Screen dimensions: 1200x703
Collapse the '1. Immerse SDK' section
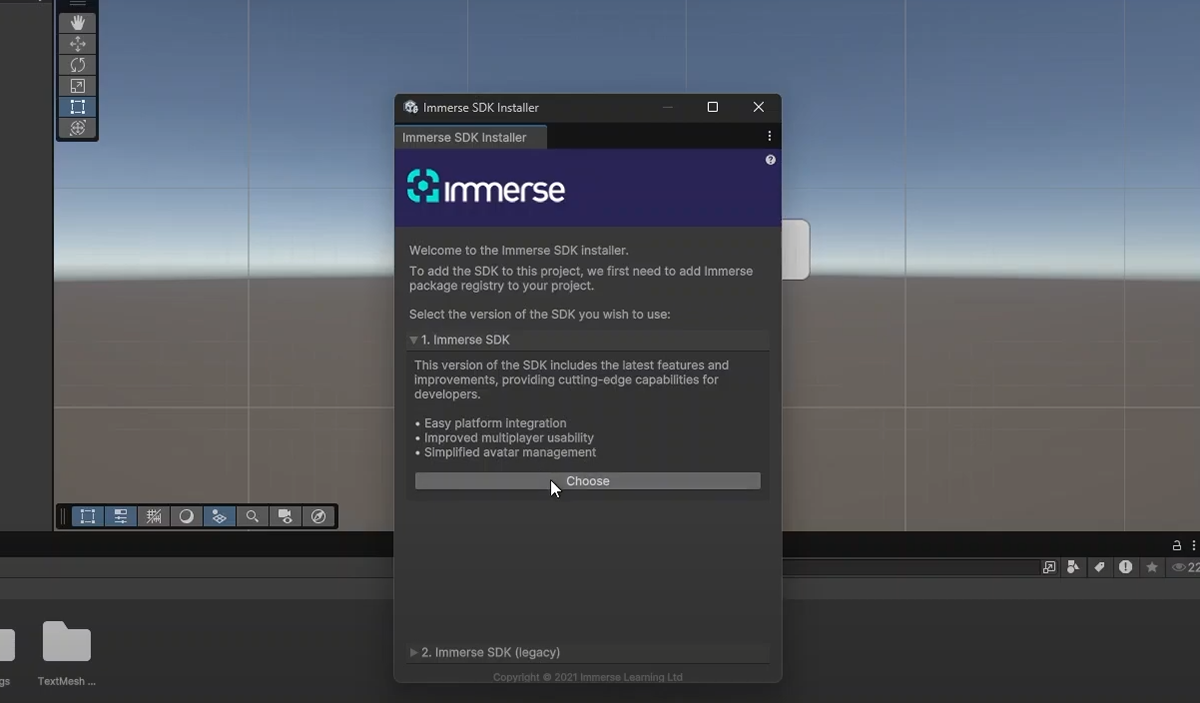pyautogui.click(x=588, y=340)
